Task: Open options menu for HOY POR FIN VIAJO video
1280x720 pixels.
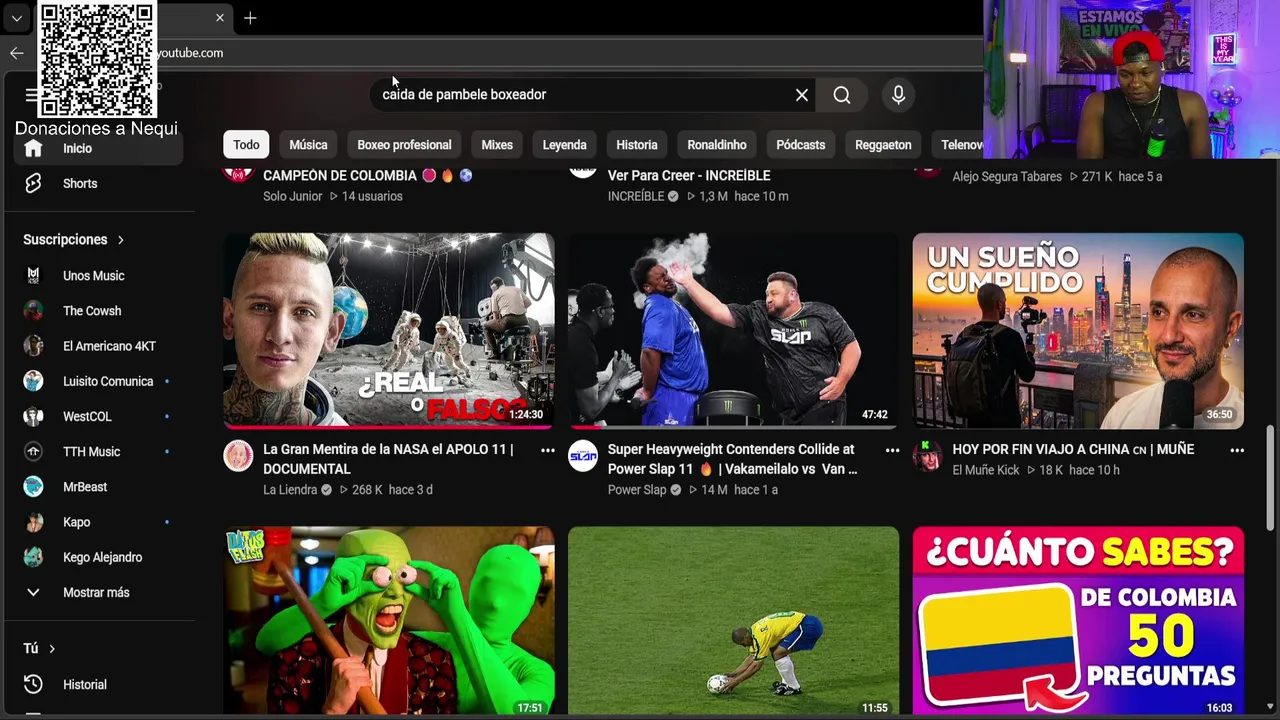Action: (1237, 451)
